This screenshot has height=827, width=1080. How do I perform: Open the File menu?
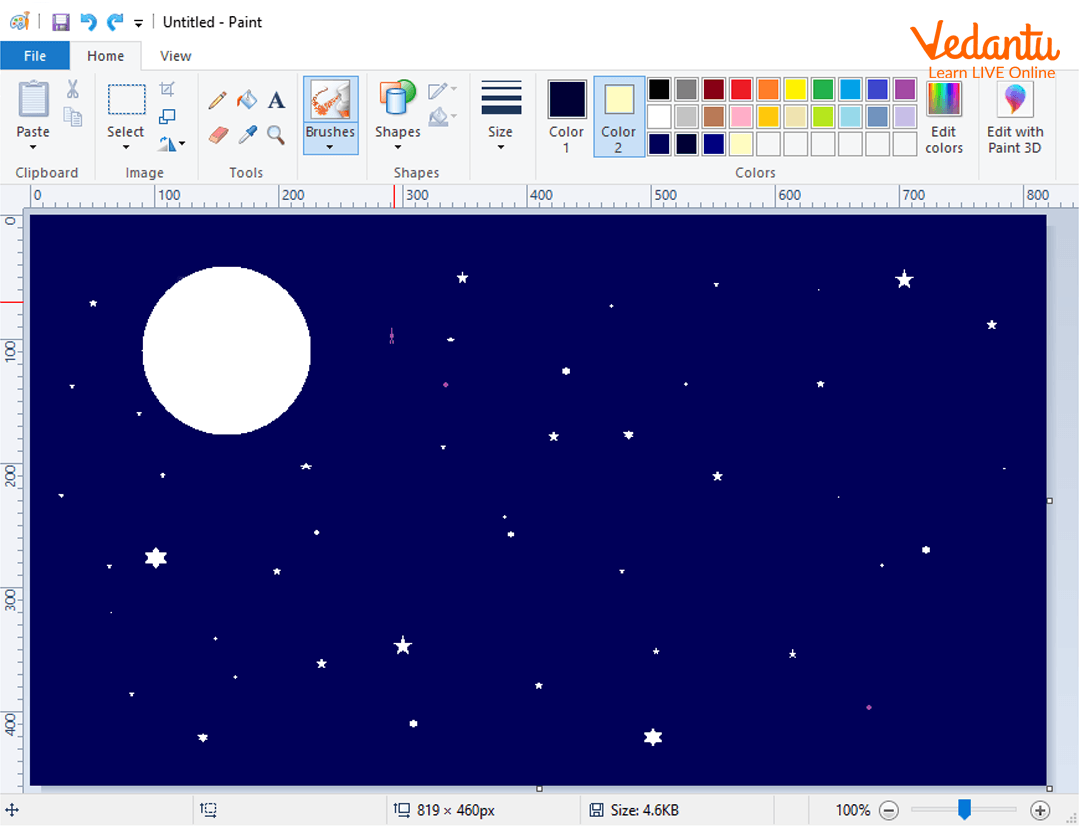click(35, 56)
